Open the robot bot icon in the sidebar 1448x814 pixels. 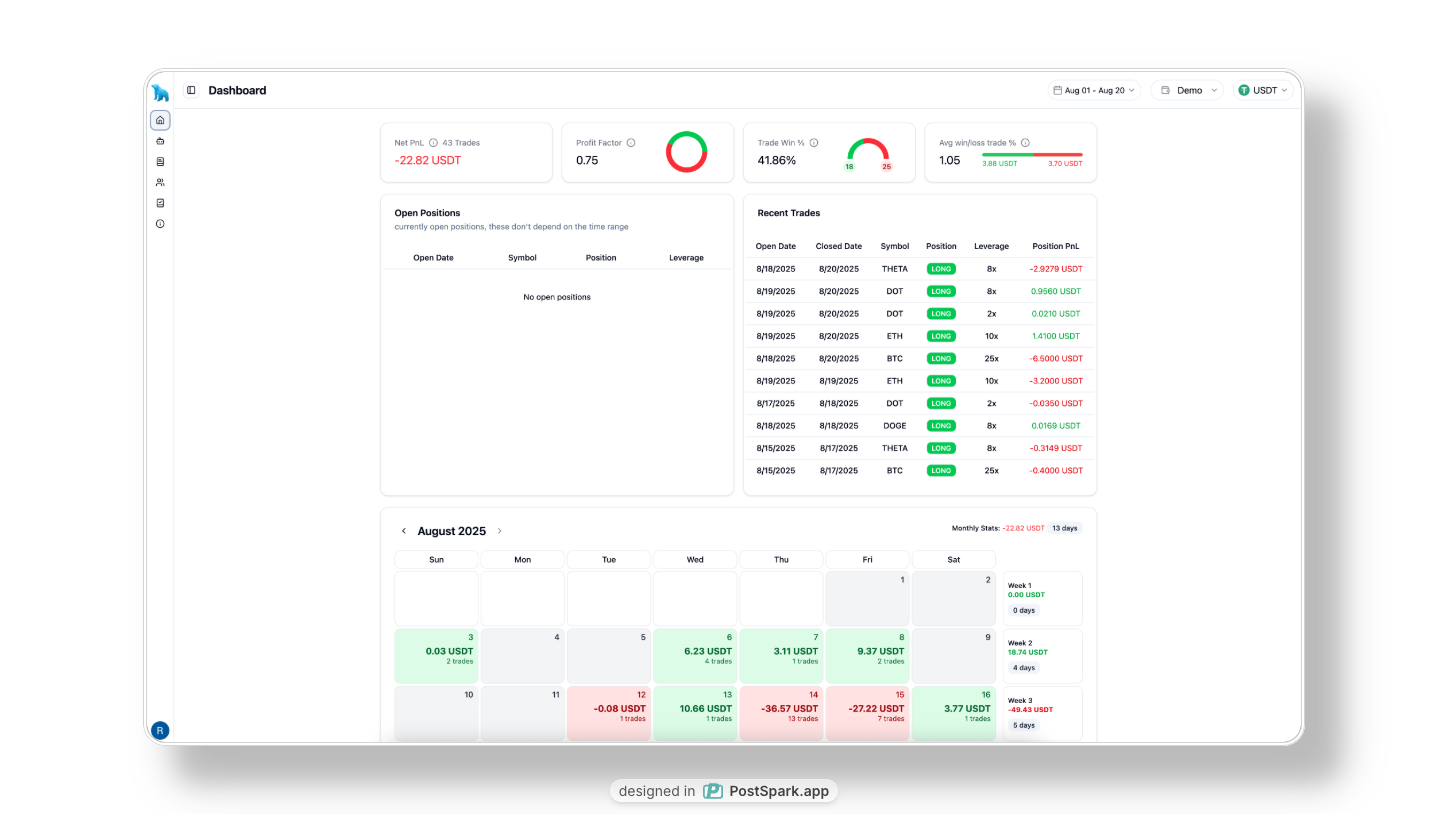(x=160, y=141)
